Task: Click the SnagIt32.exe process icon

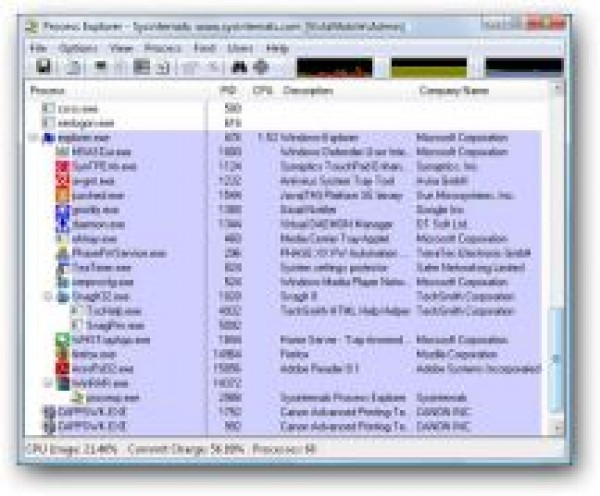Action: tap(63, 297)
